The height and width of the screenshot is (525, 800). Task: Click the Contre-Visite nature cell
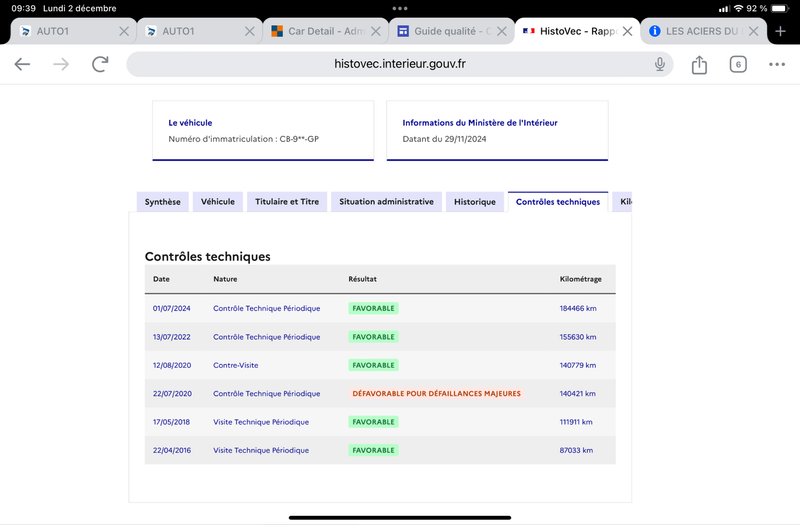tap(236, 365)
